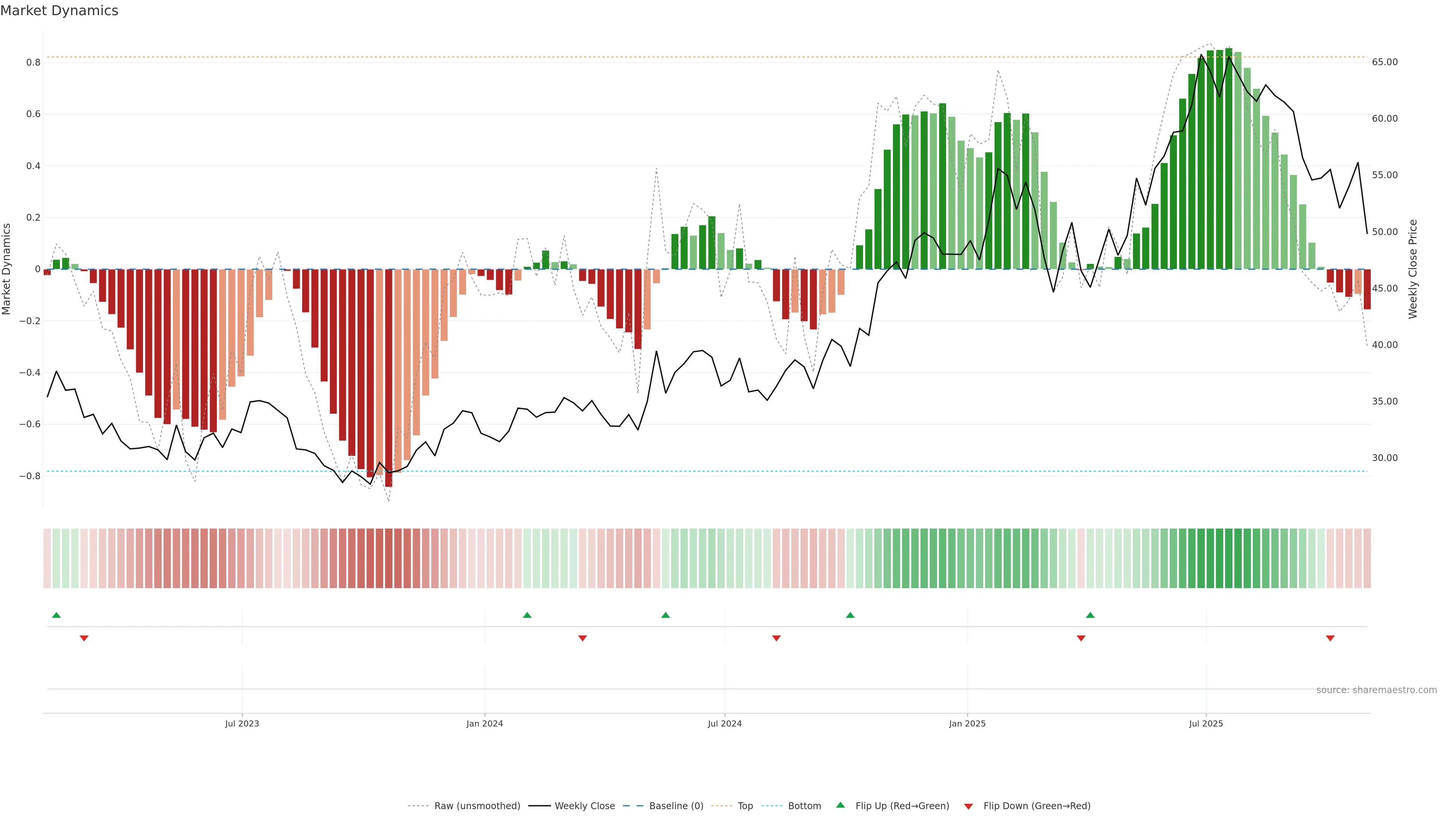
Task: Click the Flip Up green triangle legend icon
Action: click(841, 805)
